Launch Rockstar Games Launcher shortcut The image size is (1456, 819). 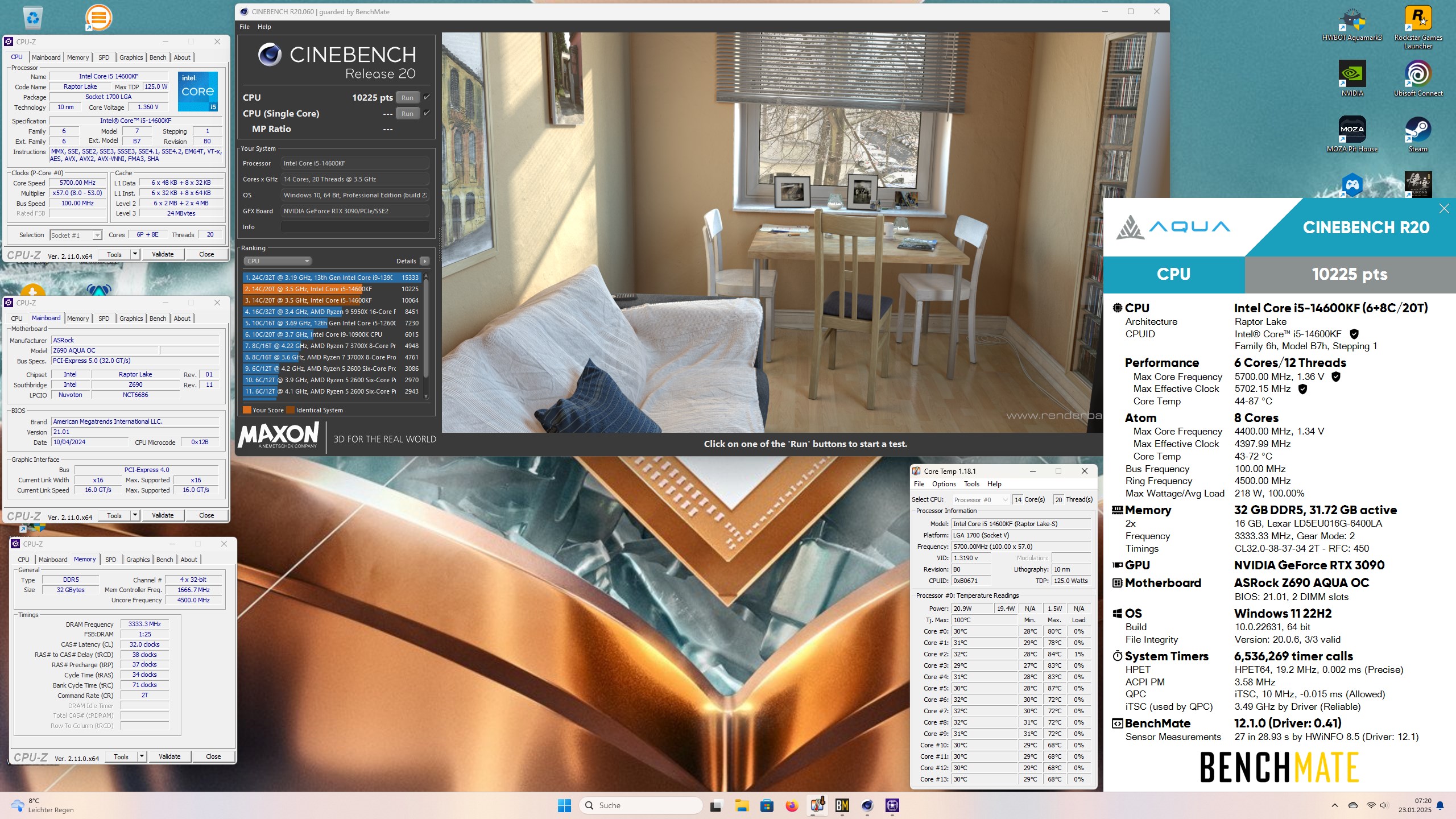click(1418, 27)
